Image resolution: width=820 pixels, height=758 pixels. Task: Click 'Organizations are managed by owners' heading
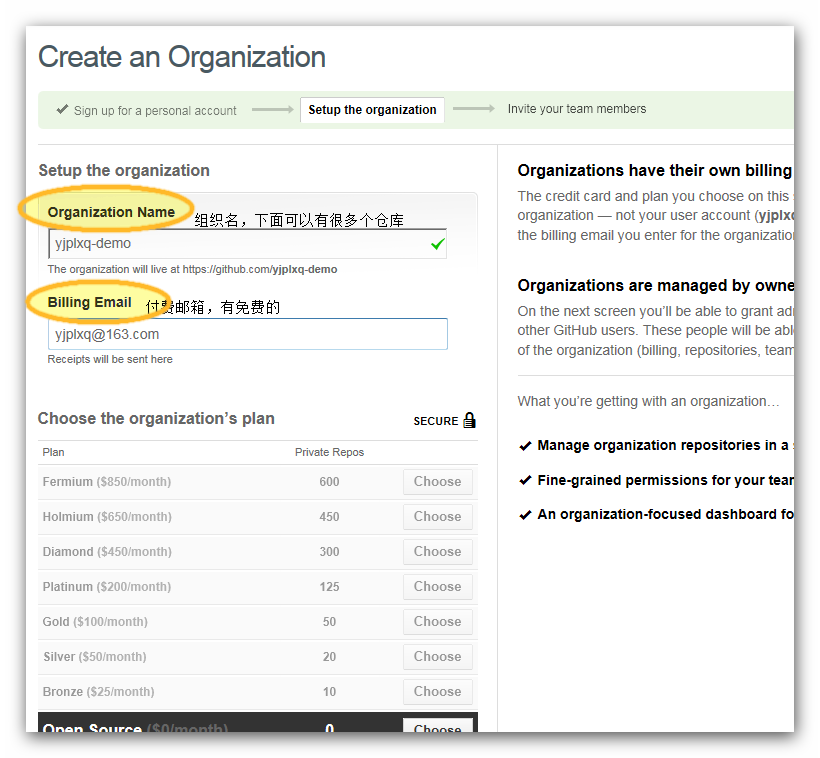[x=656, y=286]
